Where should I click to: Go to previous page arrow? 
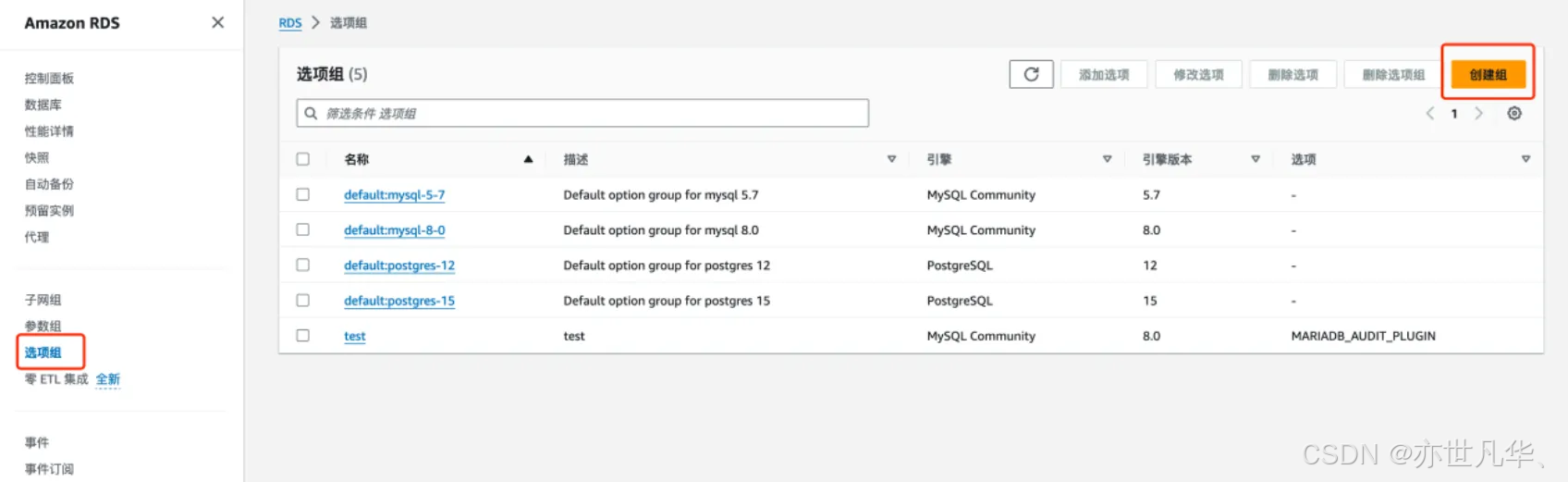(1429, 113)
